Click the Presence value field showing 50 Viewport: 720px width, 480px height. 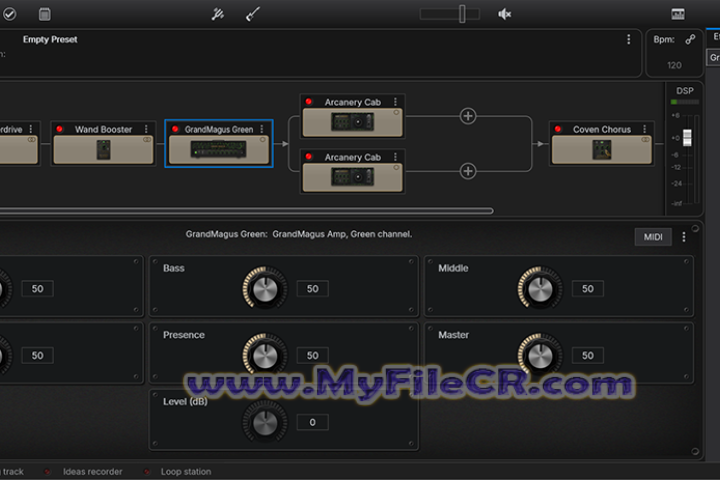click(312, 355)
